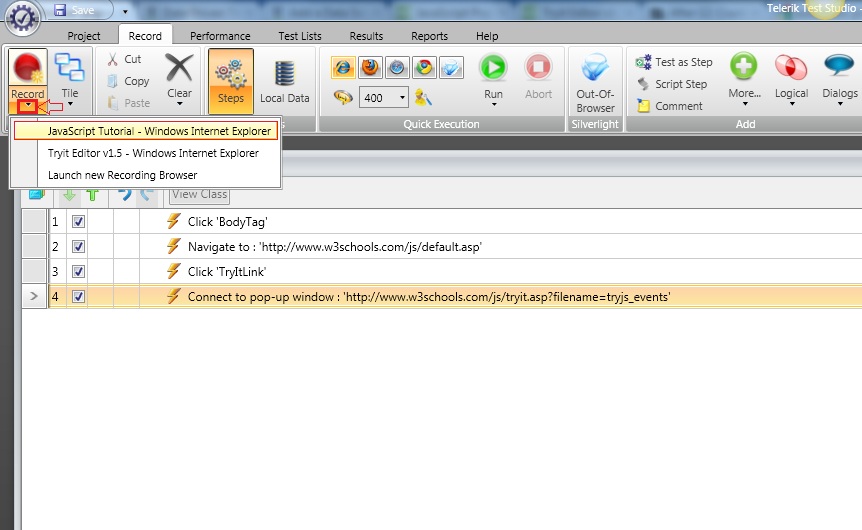The image size is (862, 530).
Task: Click the Tile windows icon
Action: (69, 67)
